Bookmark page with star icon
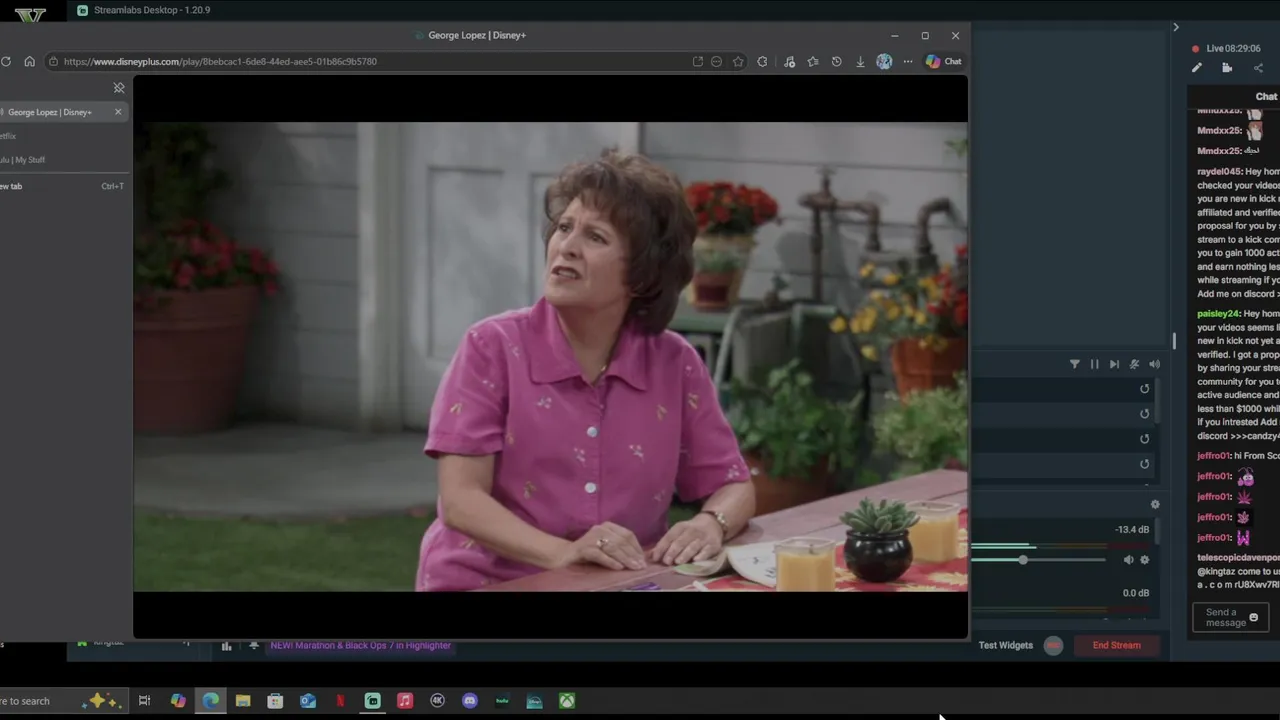 click(x=738, y=61)
